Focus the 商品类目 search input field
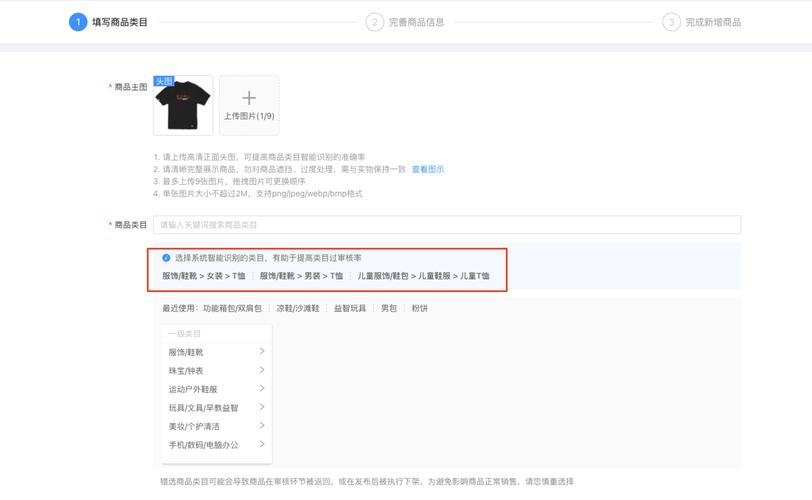The width and height of the screenshot is (812, 500). coord(447,225)
